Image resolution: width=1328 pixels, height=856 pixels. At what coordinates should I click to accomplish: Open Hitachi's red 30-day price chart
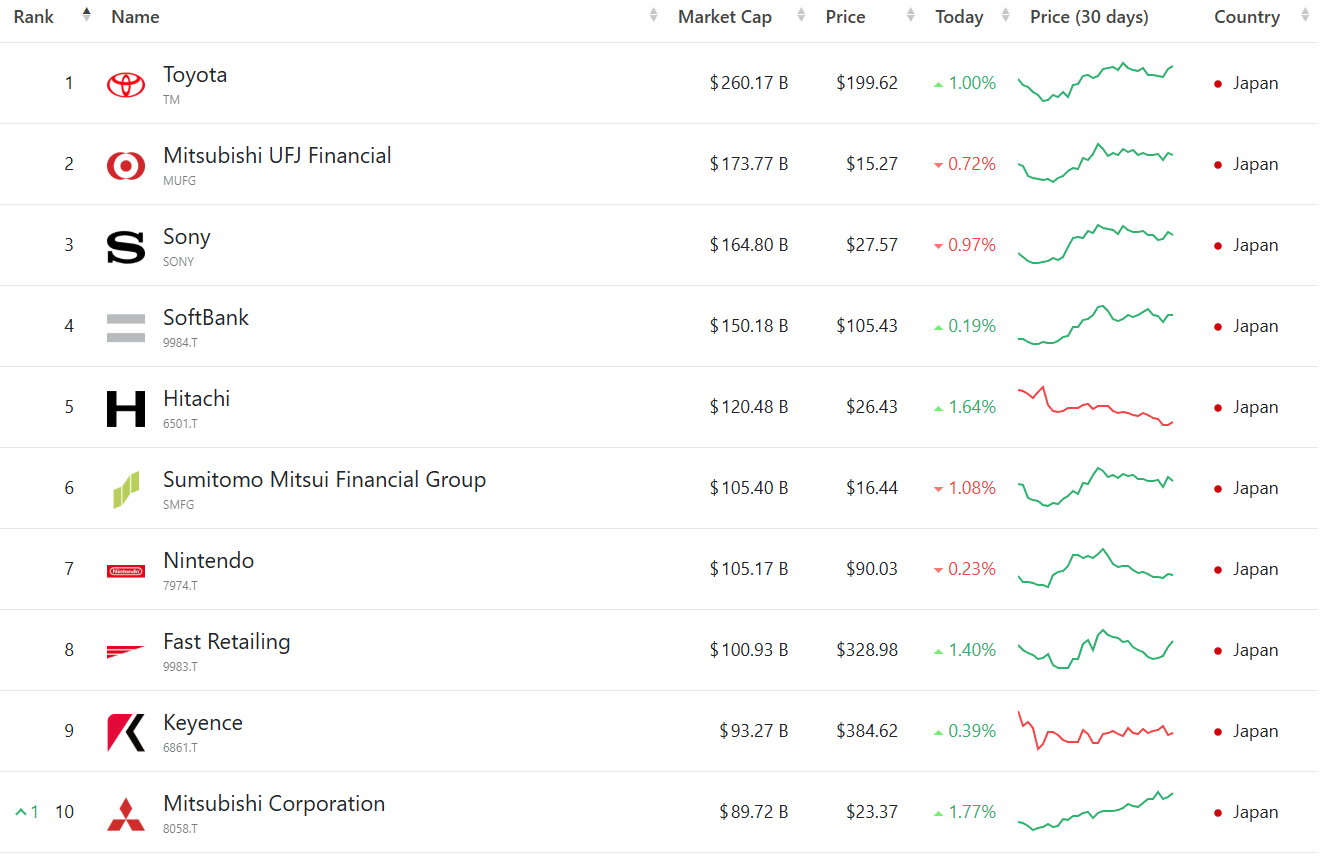[x=1096, y=406]
